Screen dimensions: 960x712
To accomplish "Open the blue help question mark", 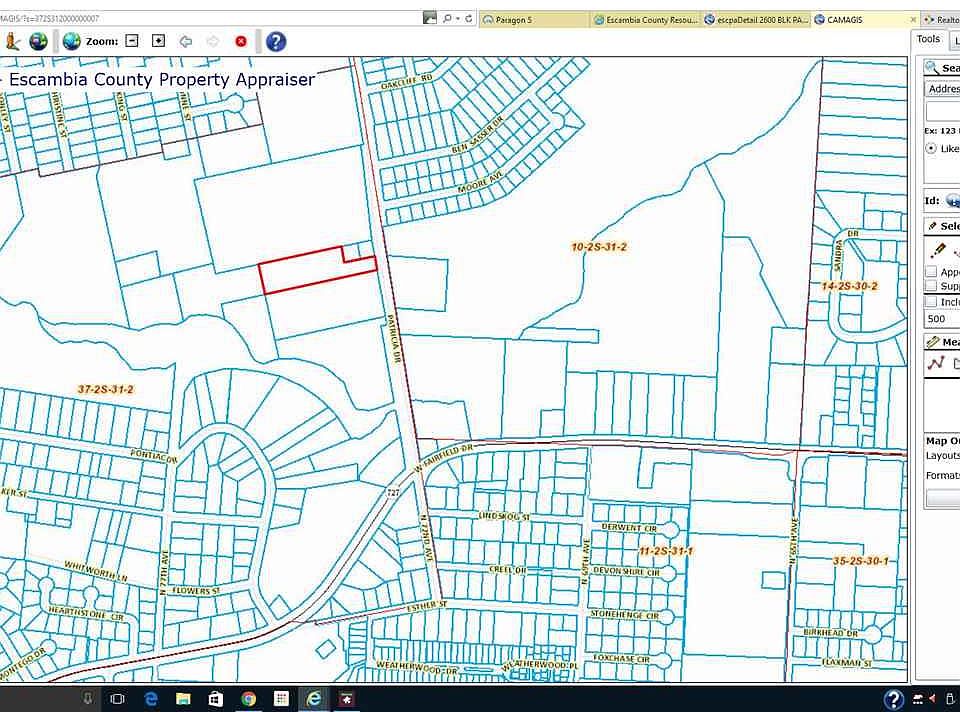I will (276, 41).
